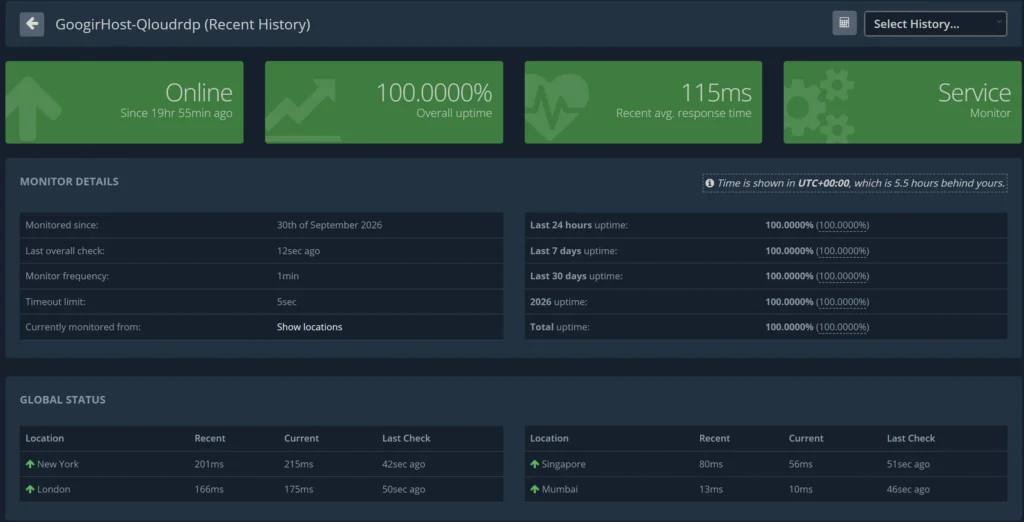Click Mumbai's 13ms recent value
This screenshot has height=522, width=1024.
coord(711,489)
